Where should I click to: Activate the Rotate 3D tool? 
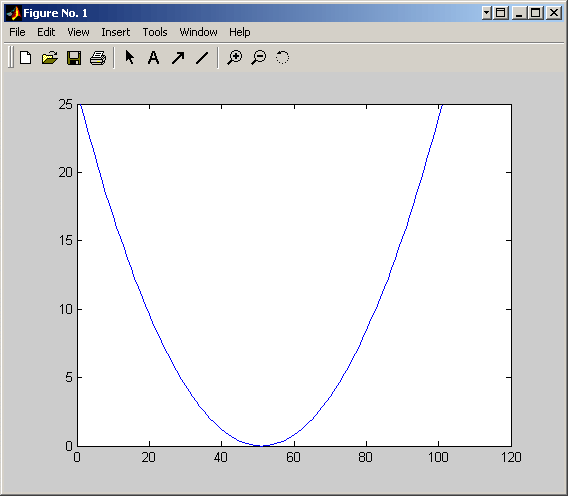283,57
